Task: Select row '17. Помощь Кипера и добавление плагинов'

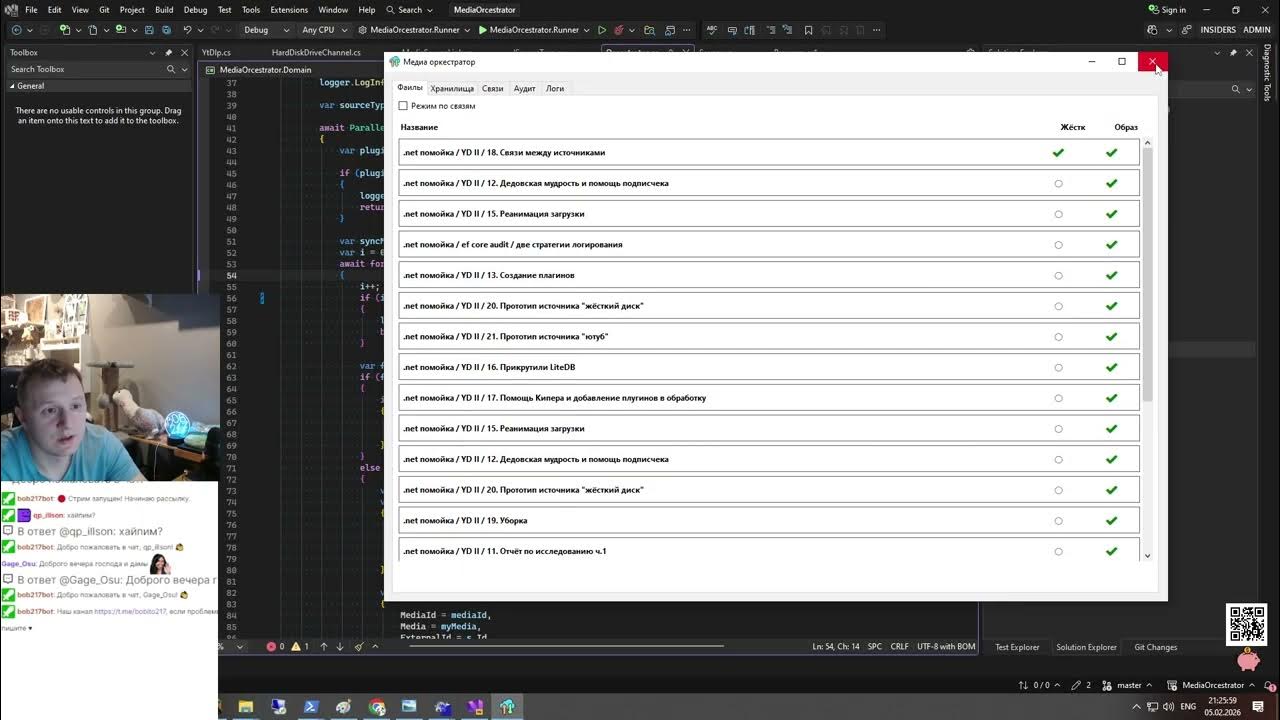Action: click(768, 398)
